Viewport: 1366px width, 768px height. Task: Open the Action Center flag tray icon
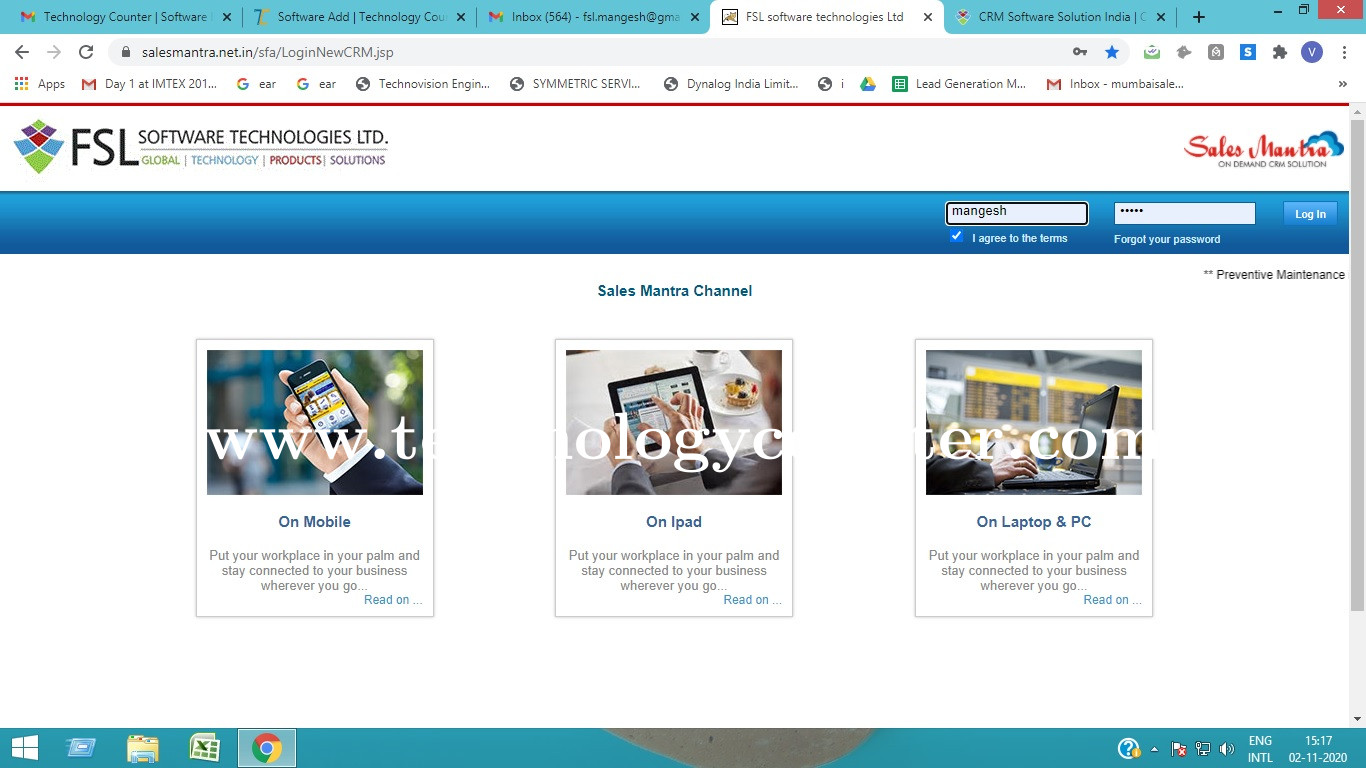tap(1179, 749)
